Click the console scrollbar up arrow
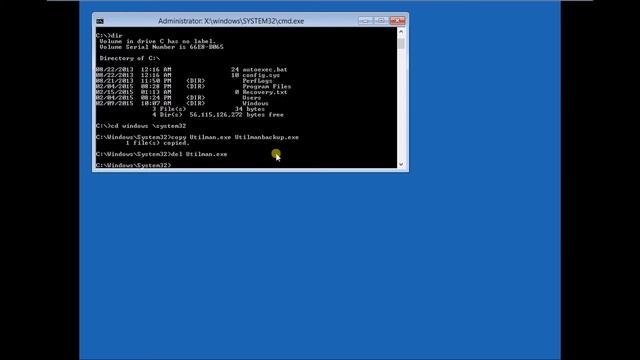 pos(401,31)
